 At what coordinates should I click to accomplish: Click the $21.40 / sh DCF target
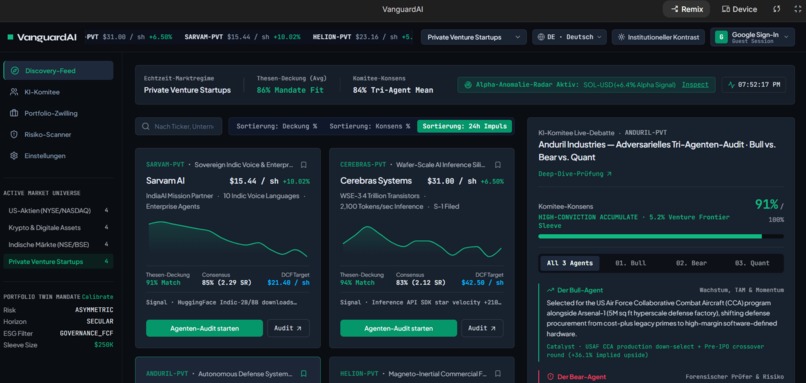click(x=288, y=283)
